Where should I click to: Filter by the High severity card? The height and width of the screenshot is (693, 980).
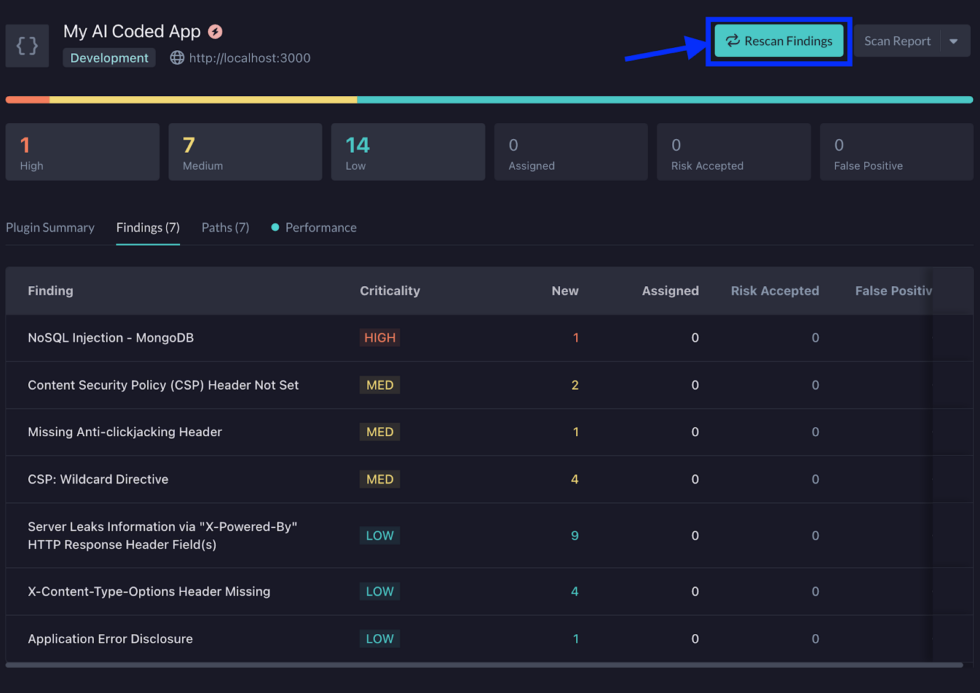pos(82,152)
